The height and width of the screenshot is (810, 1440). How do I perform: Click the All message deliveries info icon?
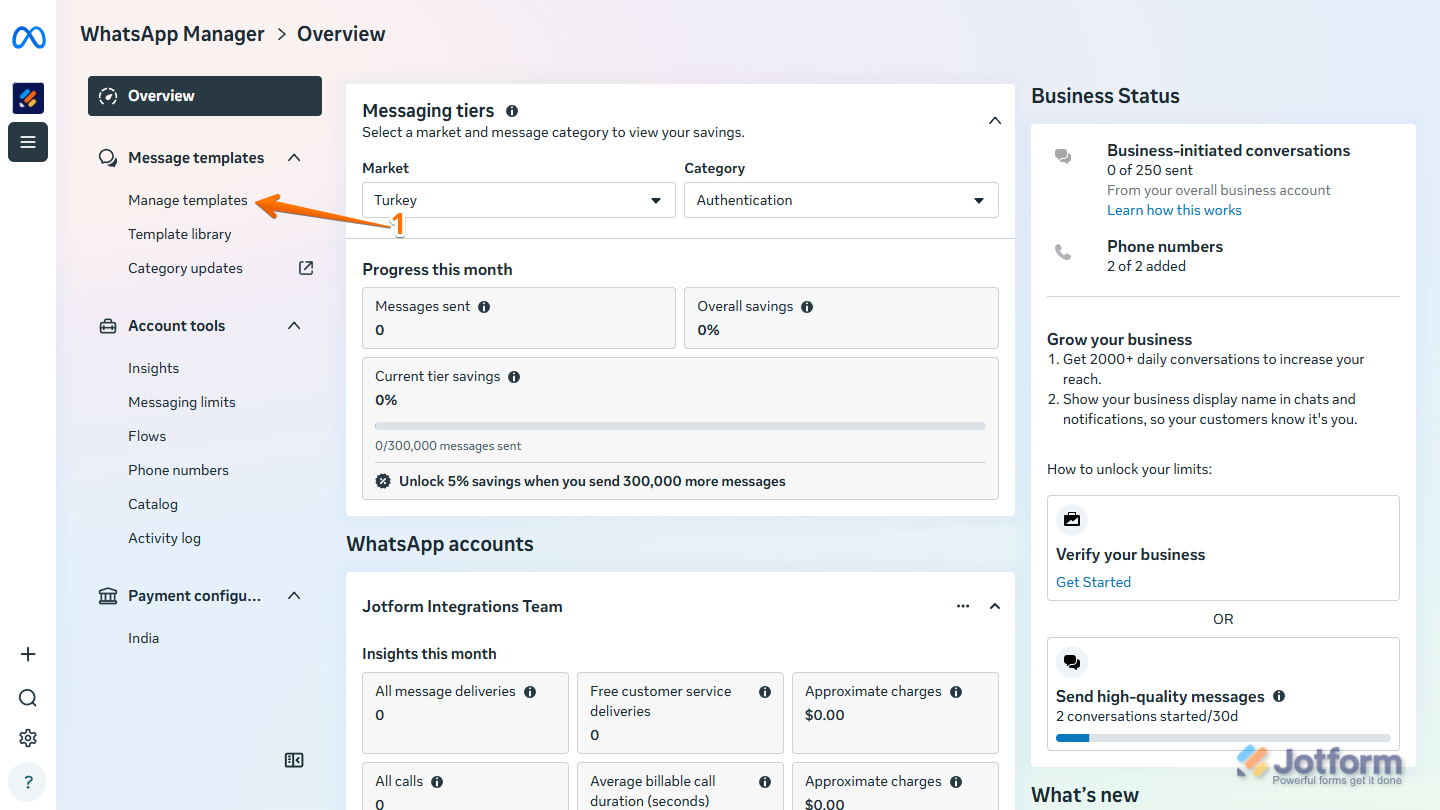[530, 692]
